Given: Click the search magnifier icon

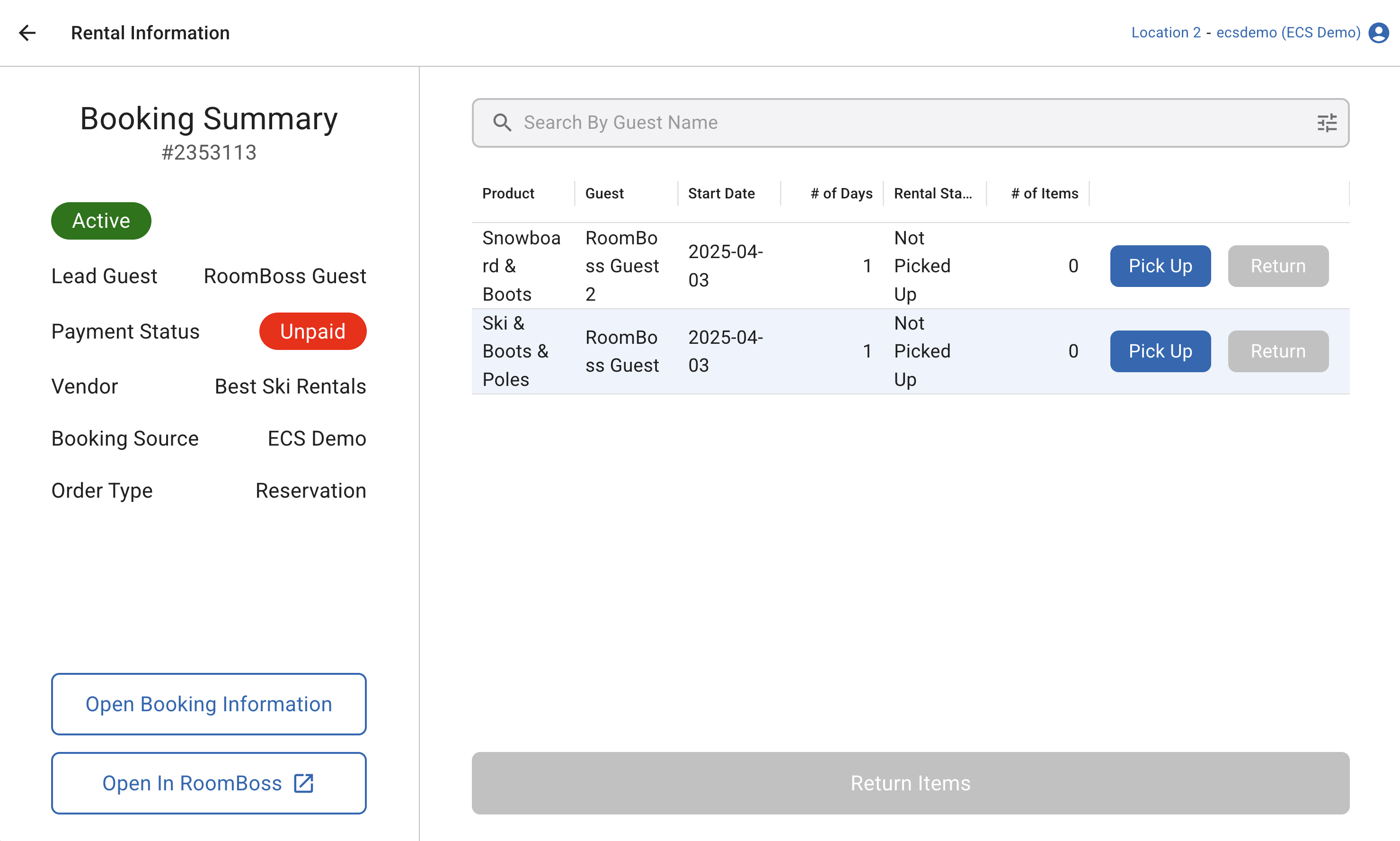Looking at the screenshot, I should (x=502, y=123).
